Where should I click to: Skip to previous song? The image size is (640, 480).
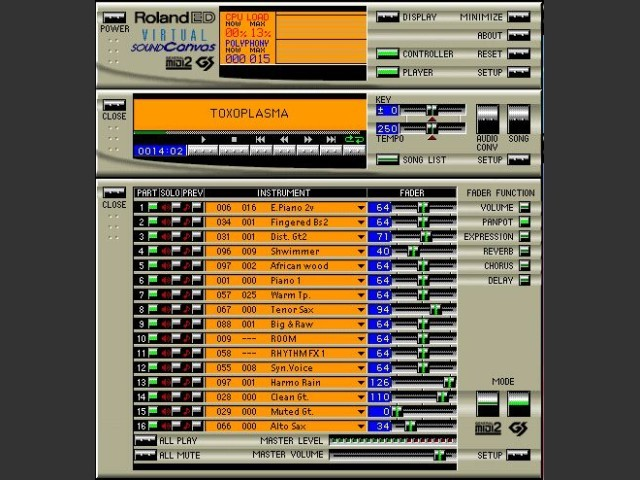coord(260,150)
